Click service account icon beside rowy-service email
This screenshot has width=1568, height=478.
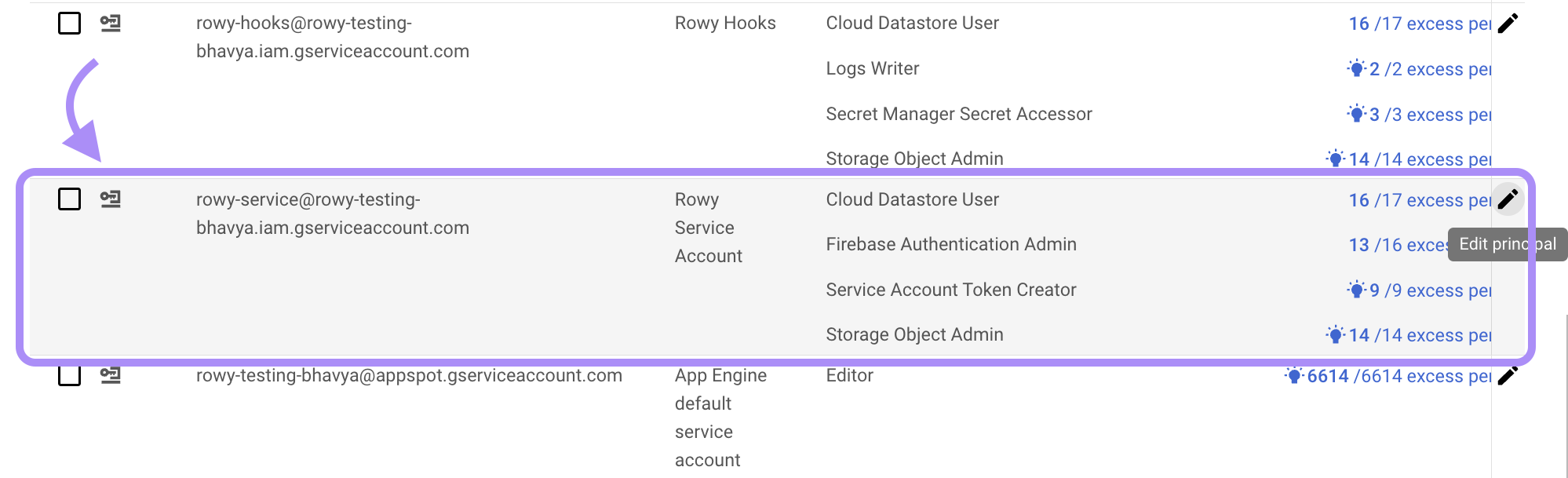(x=111, y=199)
